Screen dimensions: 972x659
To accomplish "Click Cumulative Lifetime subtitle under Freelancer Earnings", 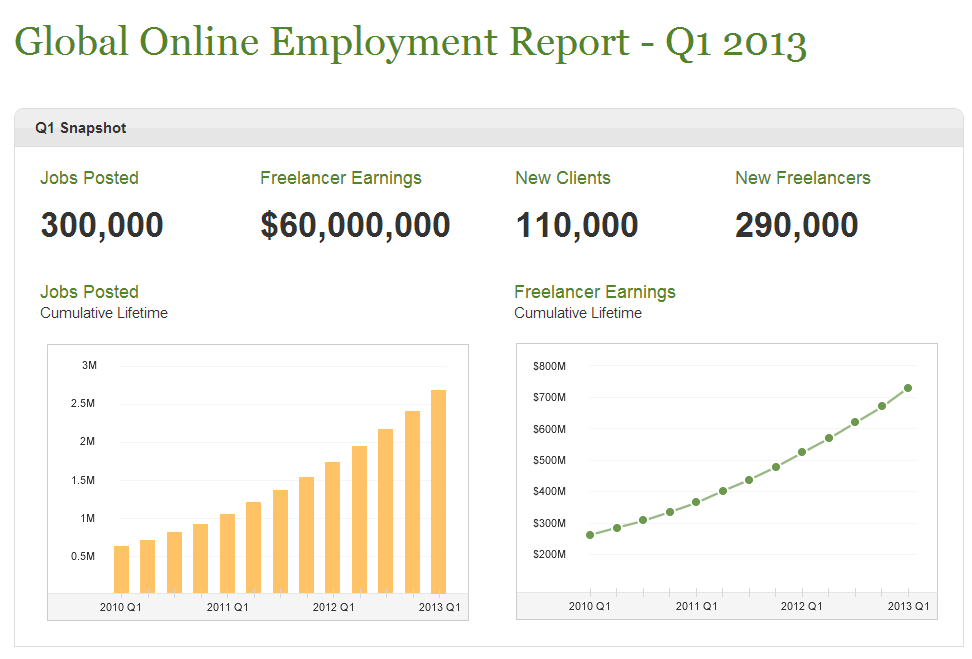I will [578, 313].
